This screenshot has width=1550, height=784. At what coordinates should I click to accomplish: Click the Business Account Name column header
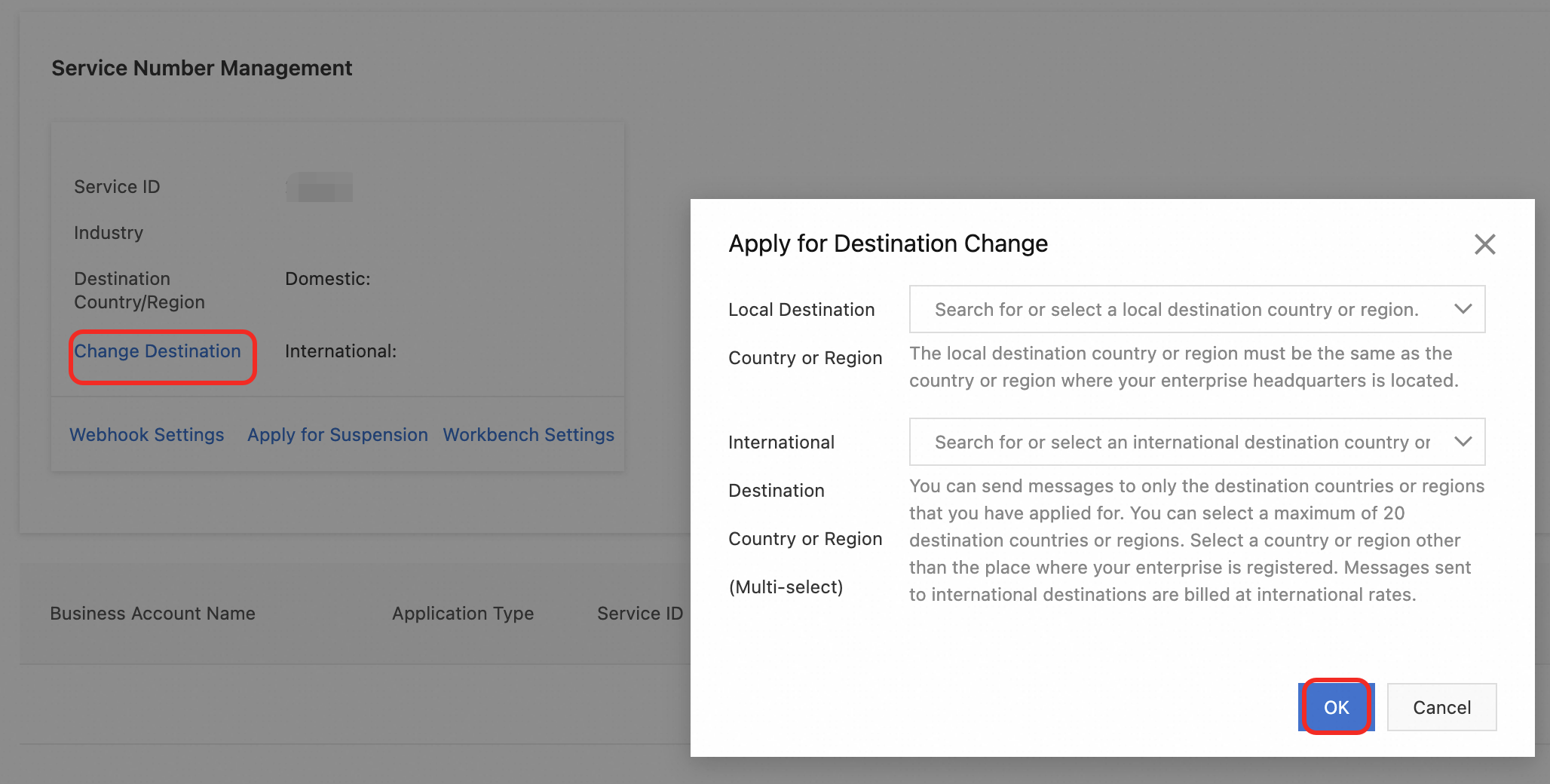[152, 614]
